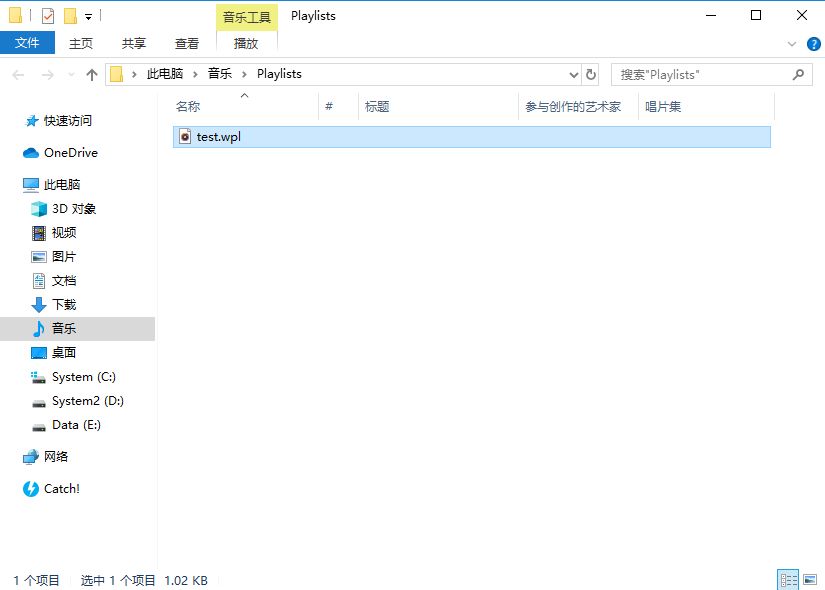Switch to the 播放 ribbon tab
Viewport: 825px width, 590px height.
pos(246,43)
